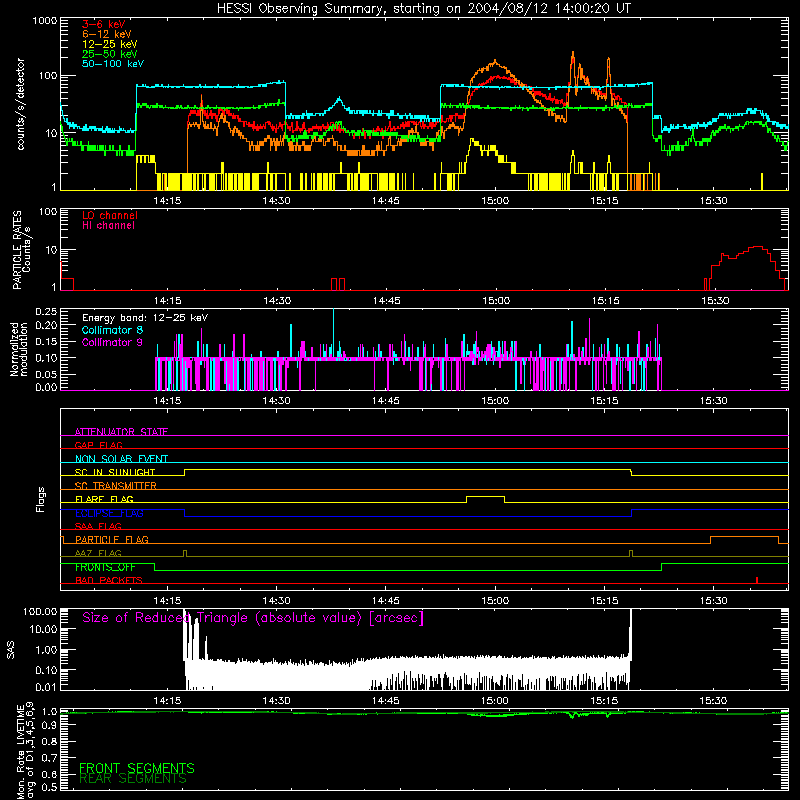
Task: Click the 100.00 value on SAS axis
Action: click(40, 611)
